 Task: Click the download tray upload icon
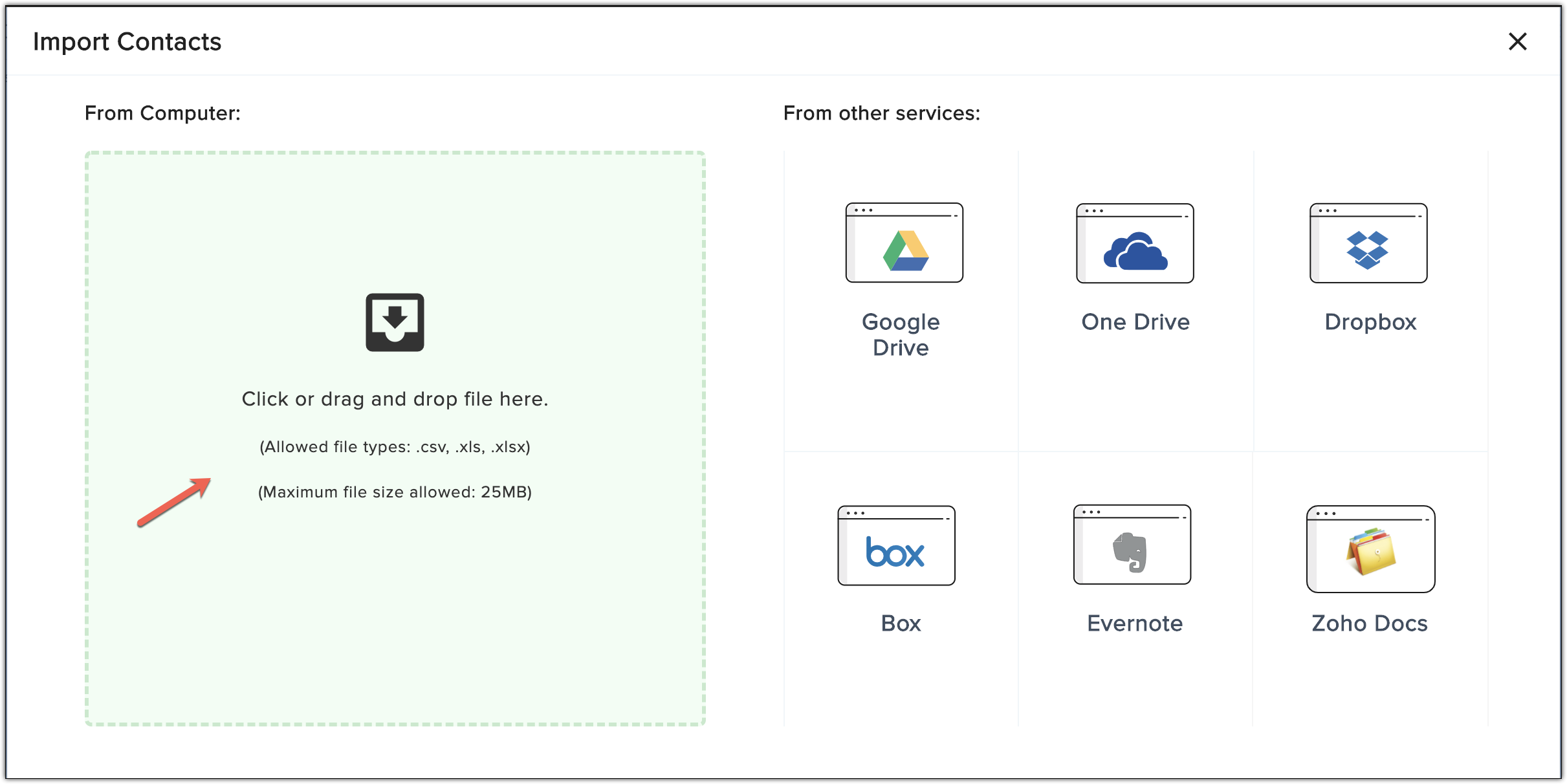click(395, 322)
